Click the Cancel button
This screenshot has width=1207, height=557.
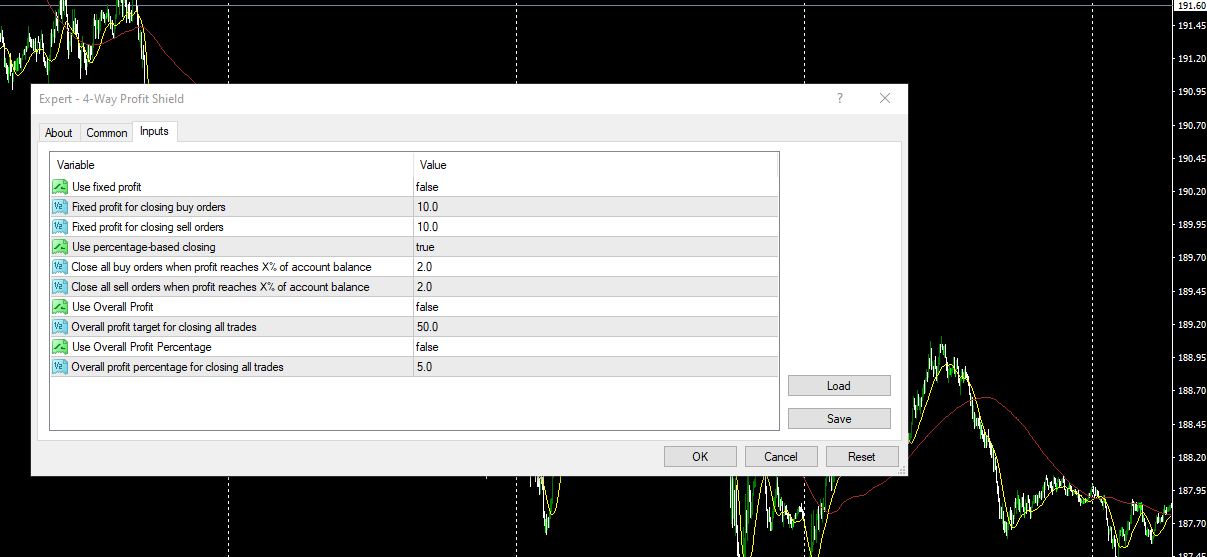pyautogui.click(x=781, y=457)
